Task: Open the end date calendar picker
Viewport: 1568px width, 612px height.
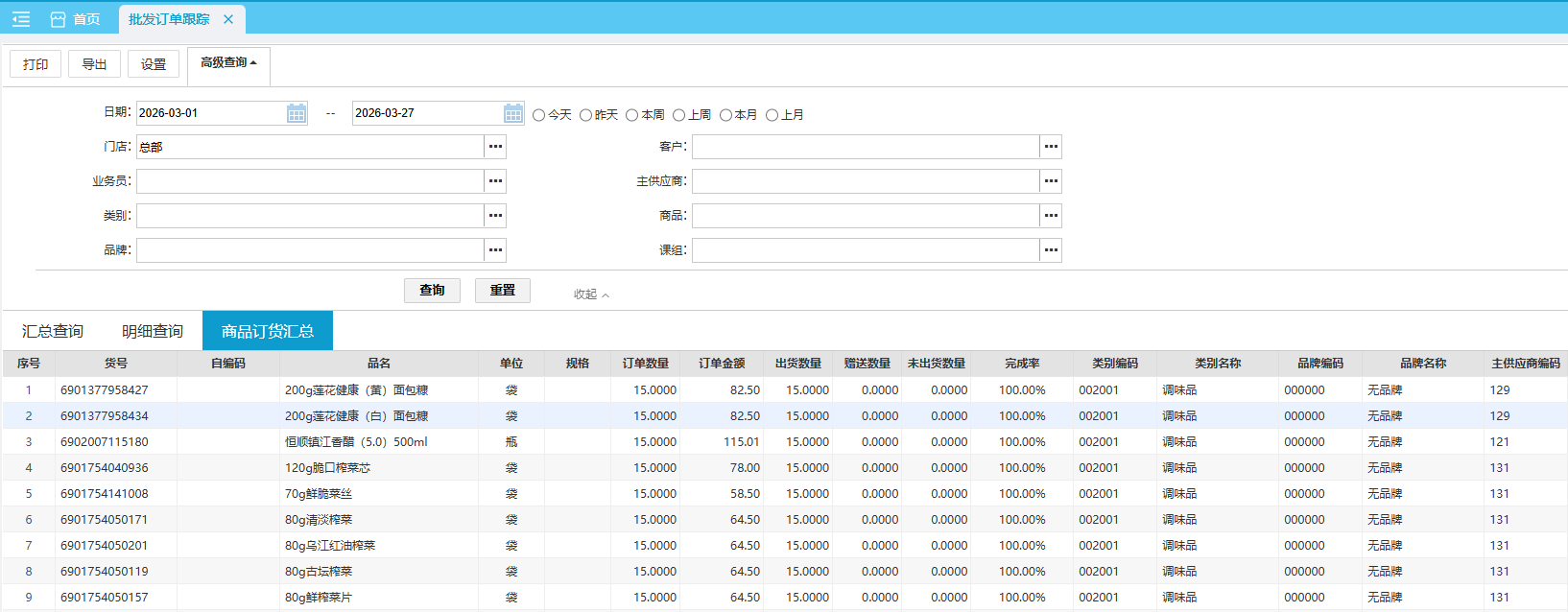Action: pyautogui.click(x=513, y=113)
